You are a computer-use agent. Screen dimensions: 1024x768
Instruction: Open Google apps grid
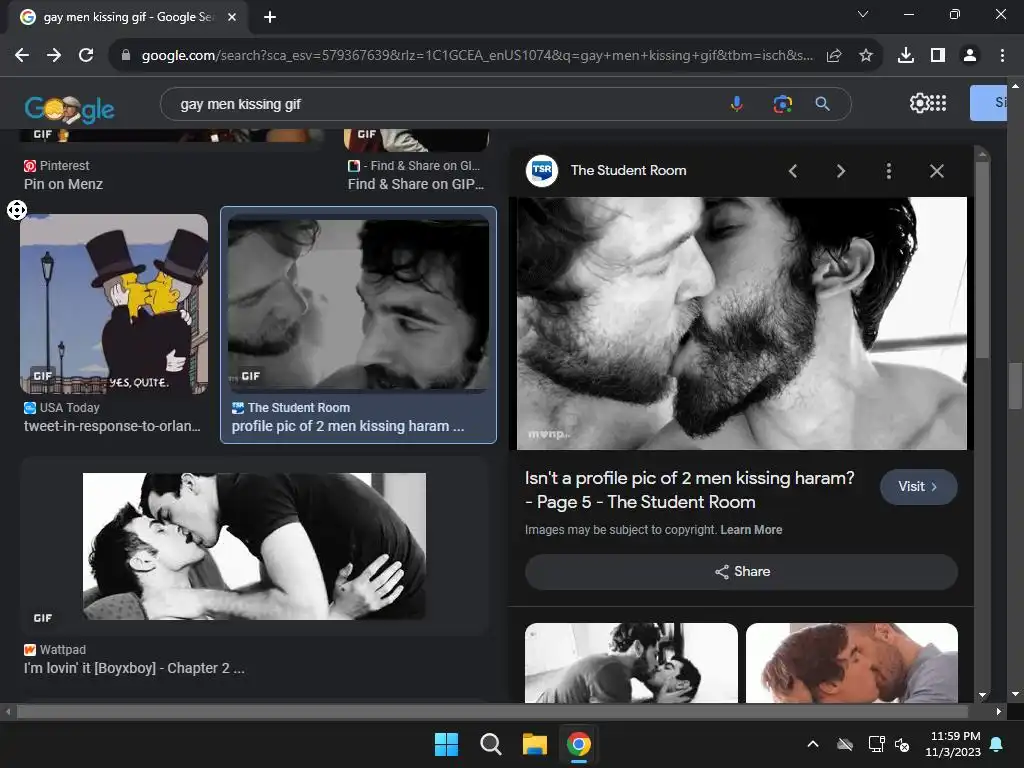938,103
